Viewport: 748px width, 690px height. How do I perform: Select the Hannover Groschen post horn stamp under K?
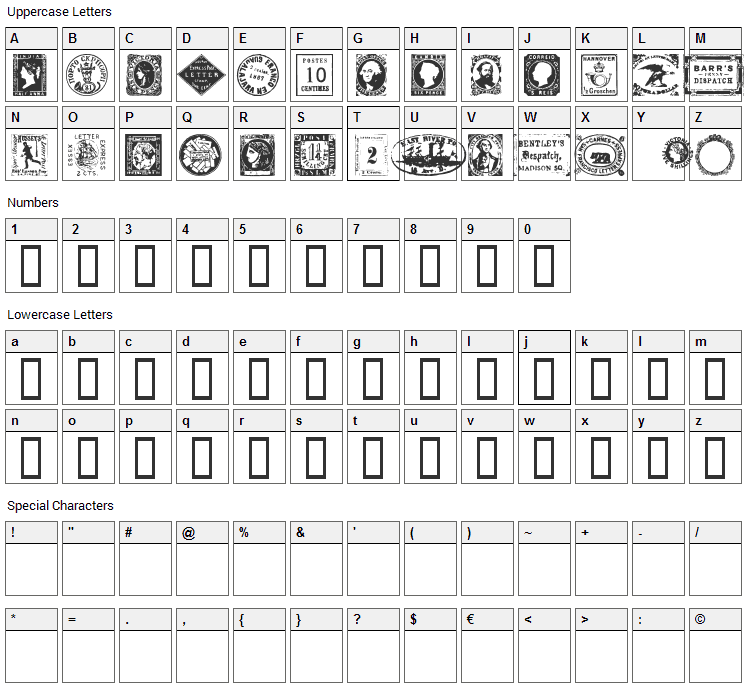[x=599, y=75]
